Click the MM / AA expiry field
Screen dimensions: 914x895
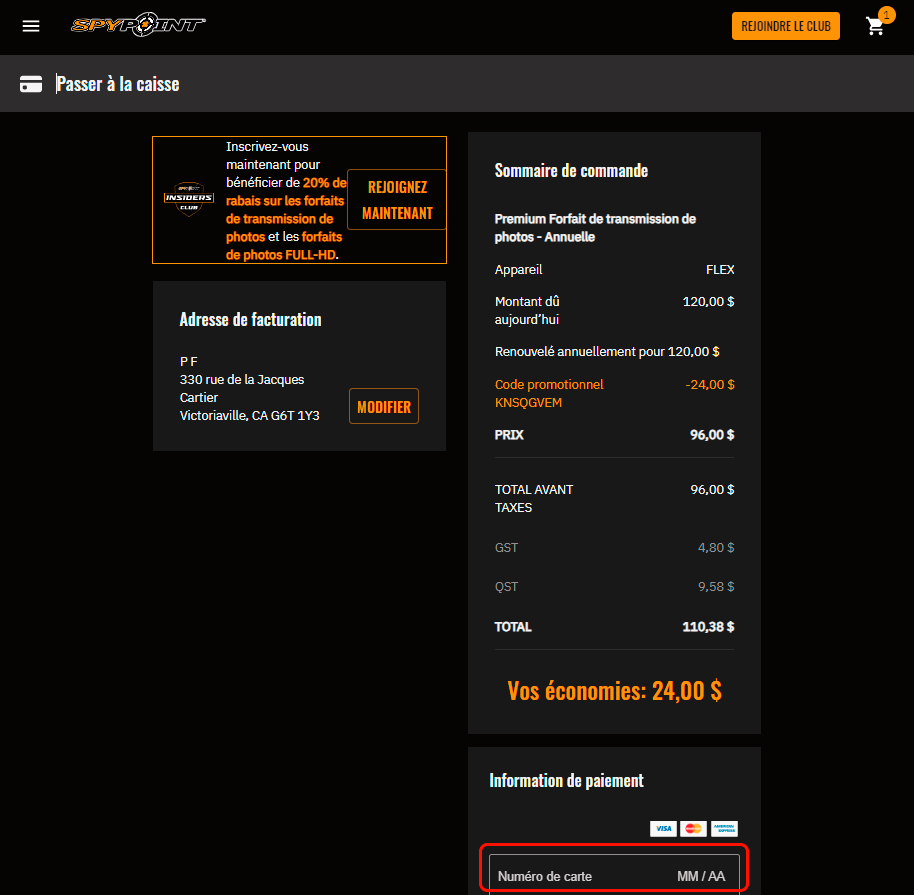coord(701,876)
